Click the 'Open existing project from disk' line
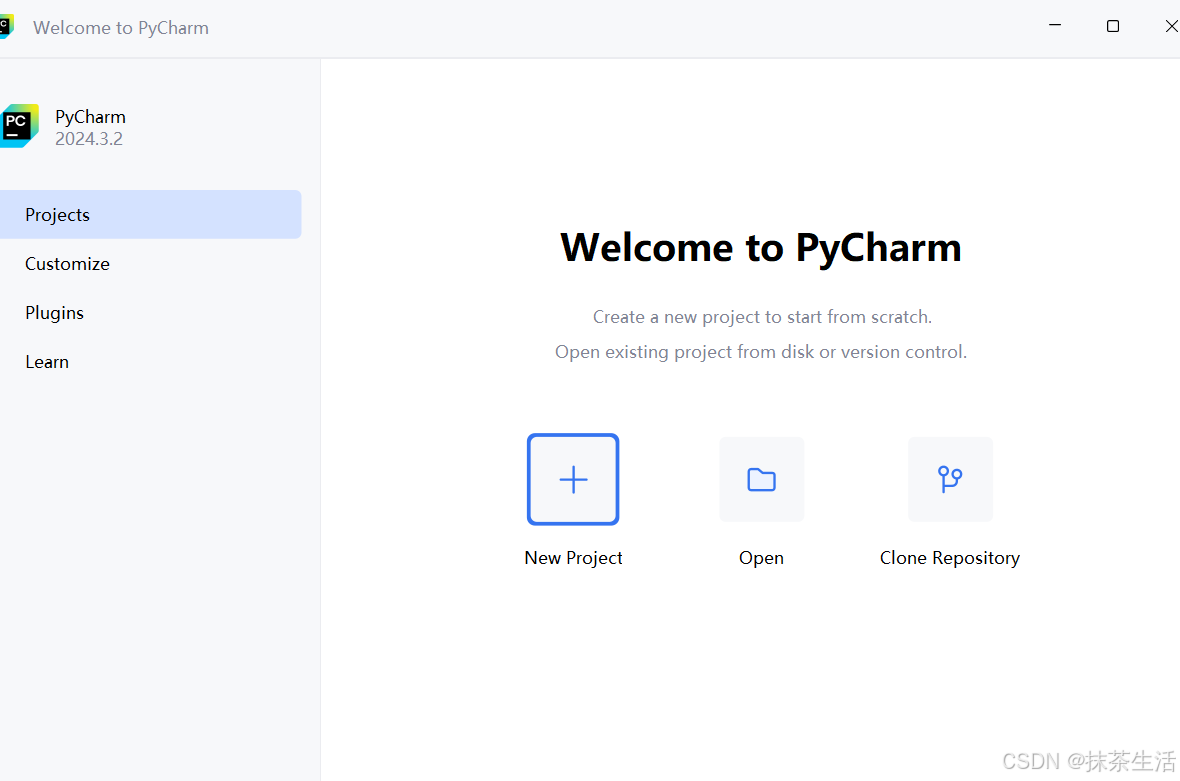Screen dimensions: 1180x781 pos(761,352)
